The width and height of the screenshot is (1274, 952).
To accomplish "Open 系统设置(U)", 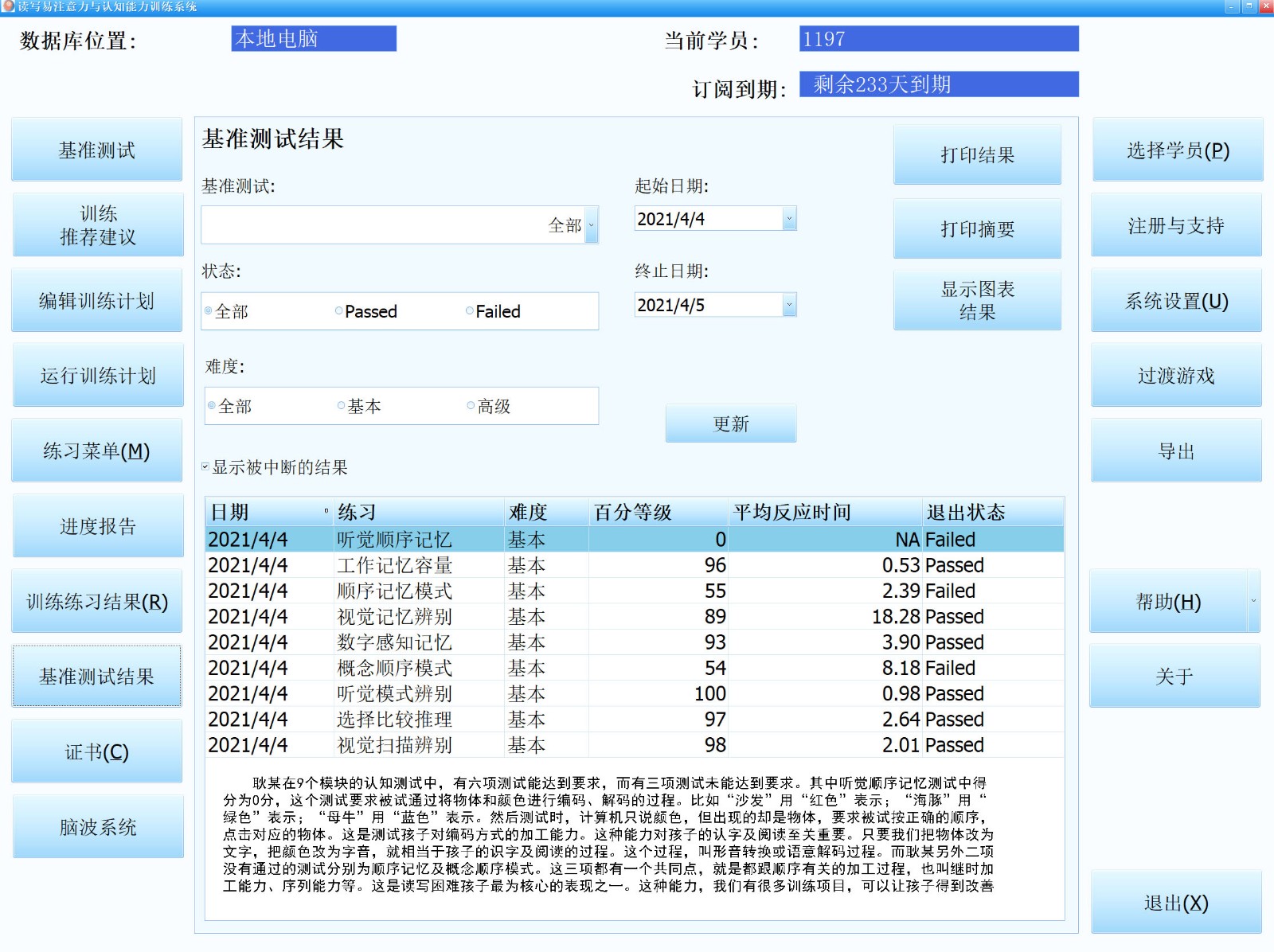I will point(1177,300).
